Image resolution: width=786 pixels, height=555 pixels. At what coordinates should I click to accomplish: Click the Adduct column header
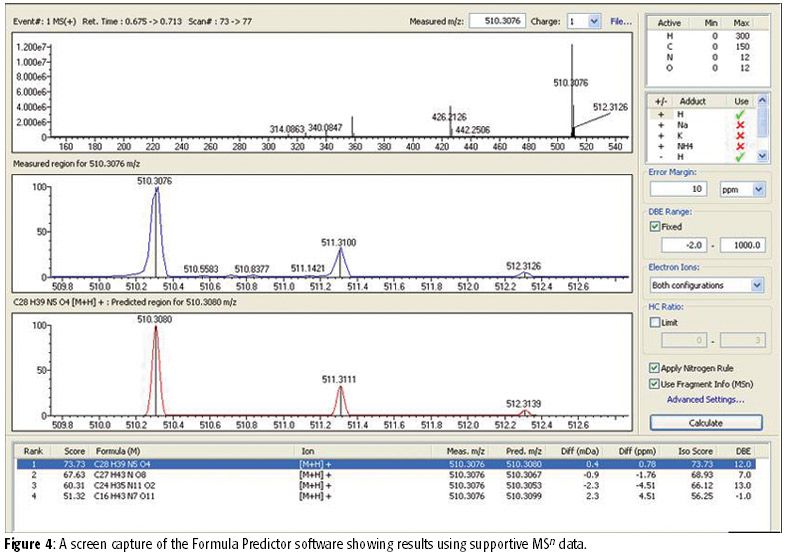[x=692, y=101]
